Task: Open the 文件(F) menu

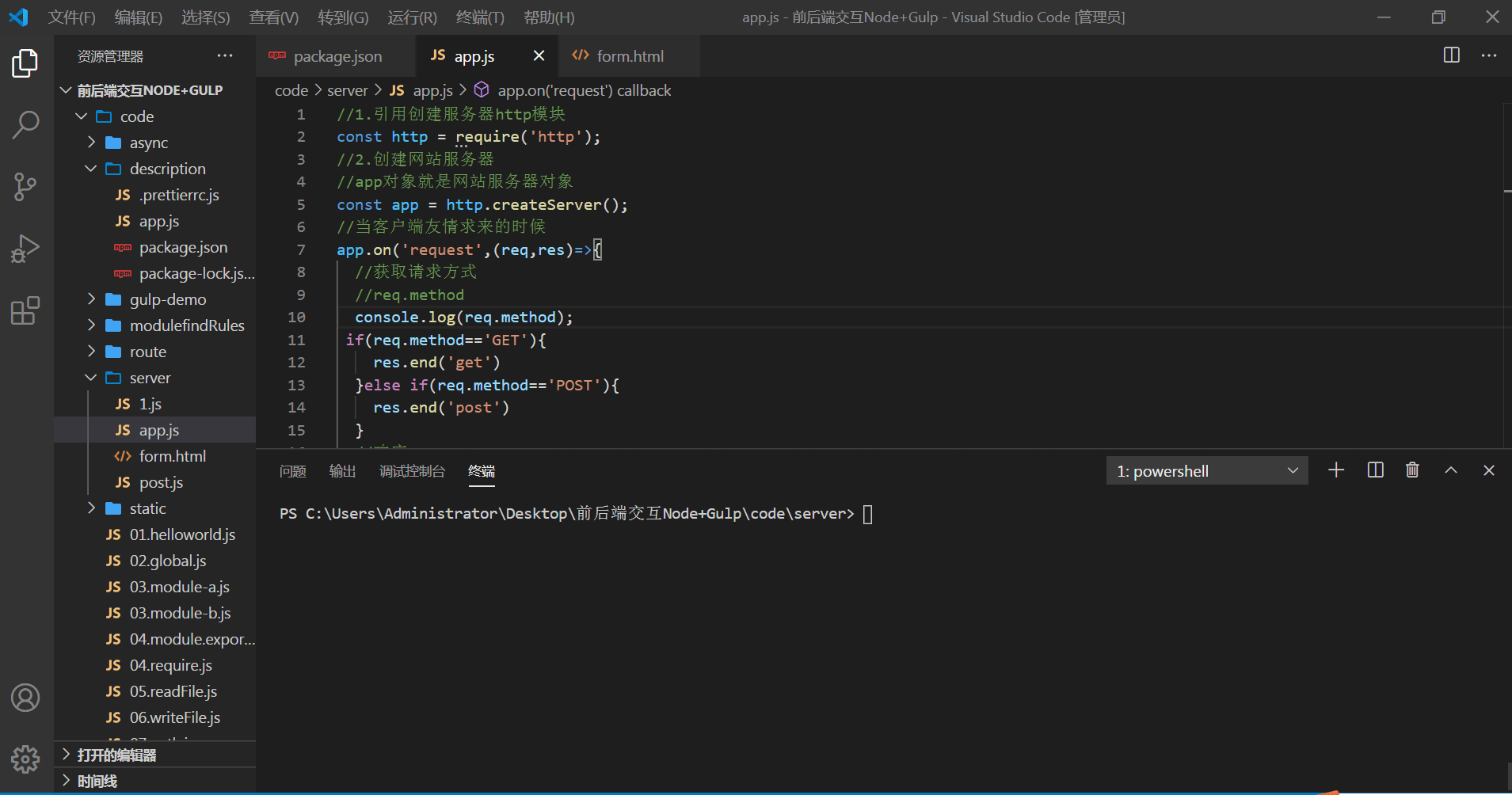Action: pyautogui.click(x=71, y=17)
